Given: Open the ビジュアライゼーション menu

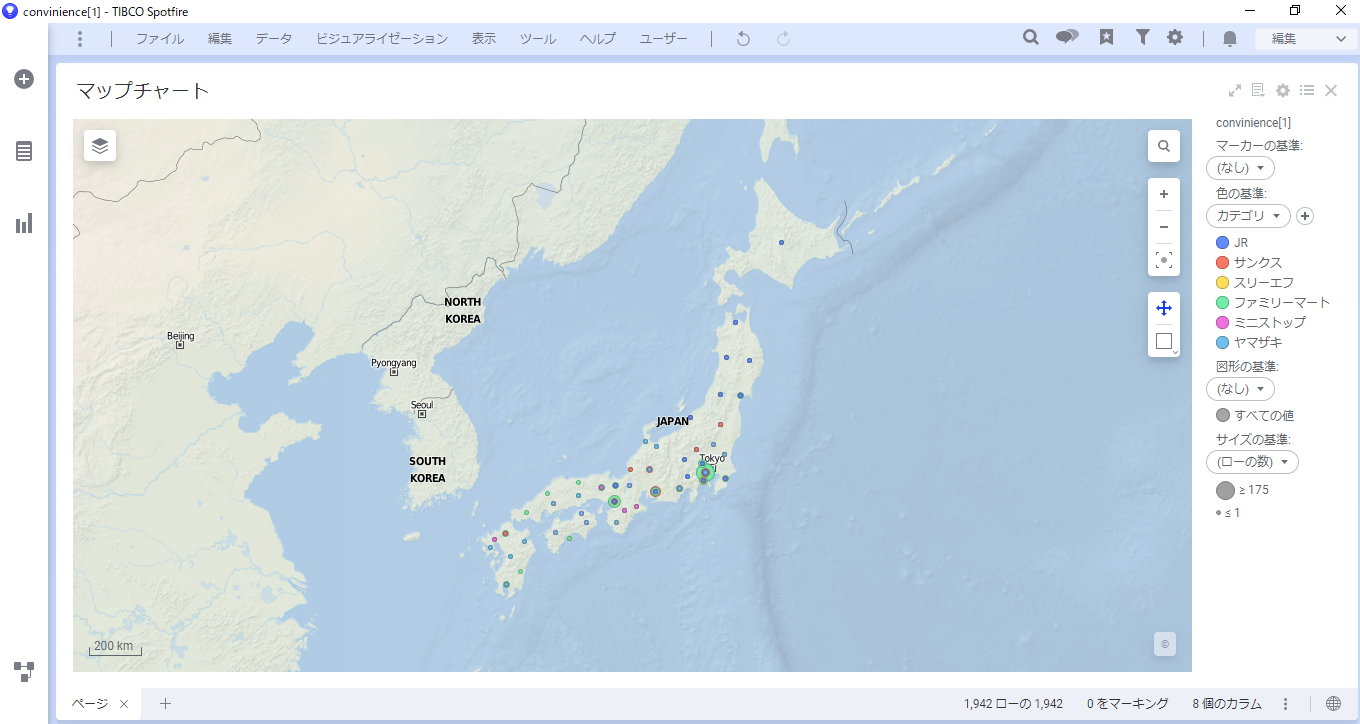Looking at the screenshot, I should (x=382, y=39).
